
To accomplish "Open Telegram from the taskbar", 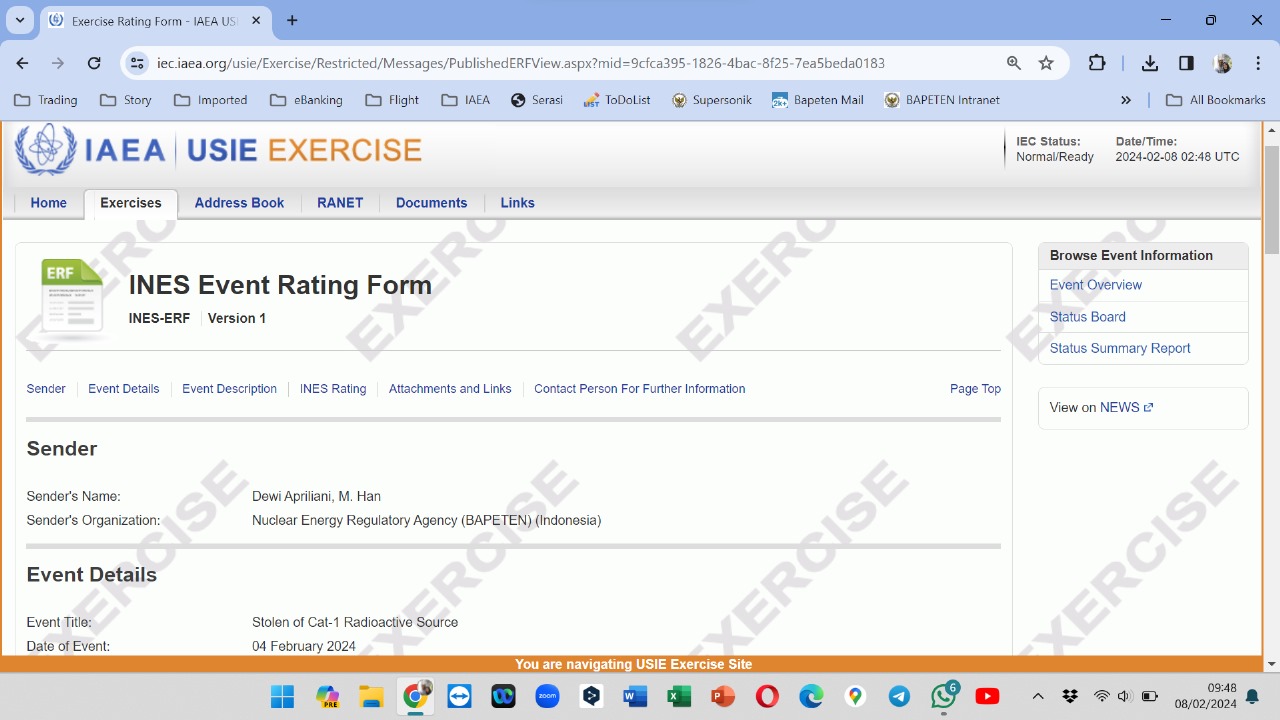I will (899, 696).
